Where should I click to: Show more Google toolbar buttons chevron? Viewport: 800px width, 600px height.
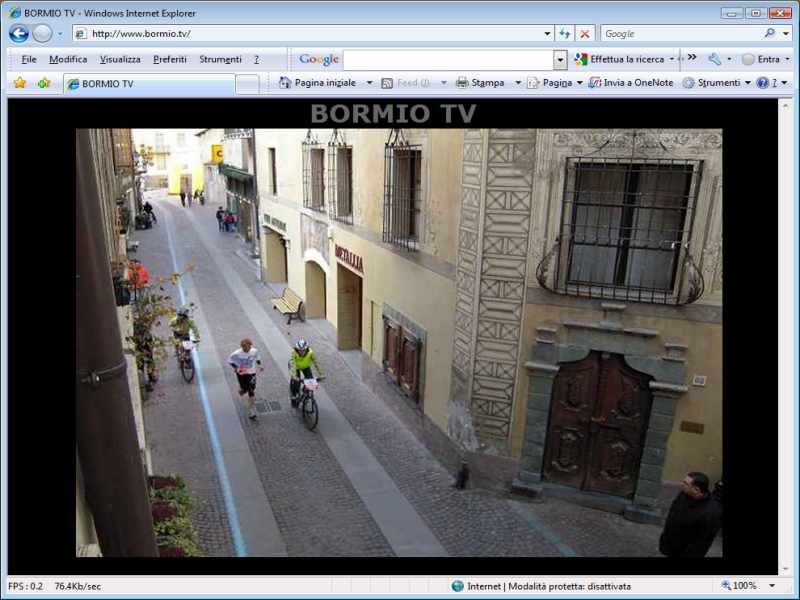692,57
